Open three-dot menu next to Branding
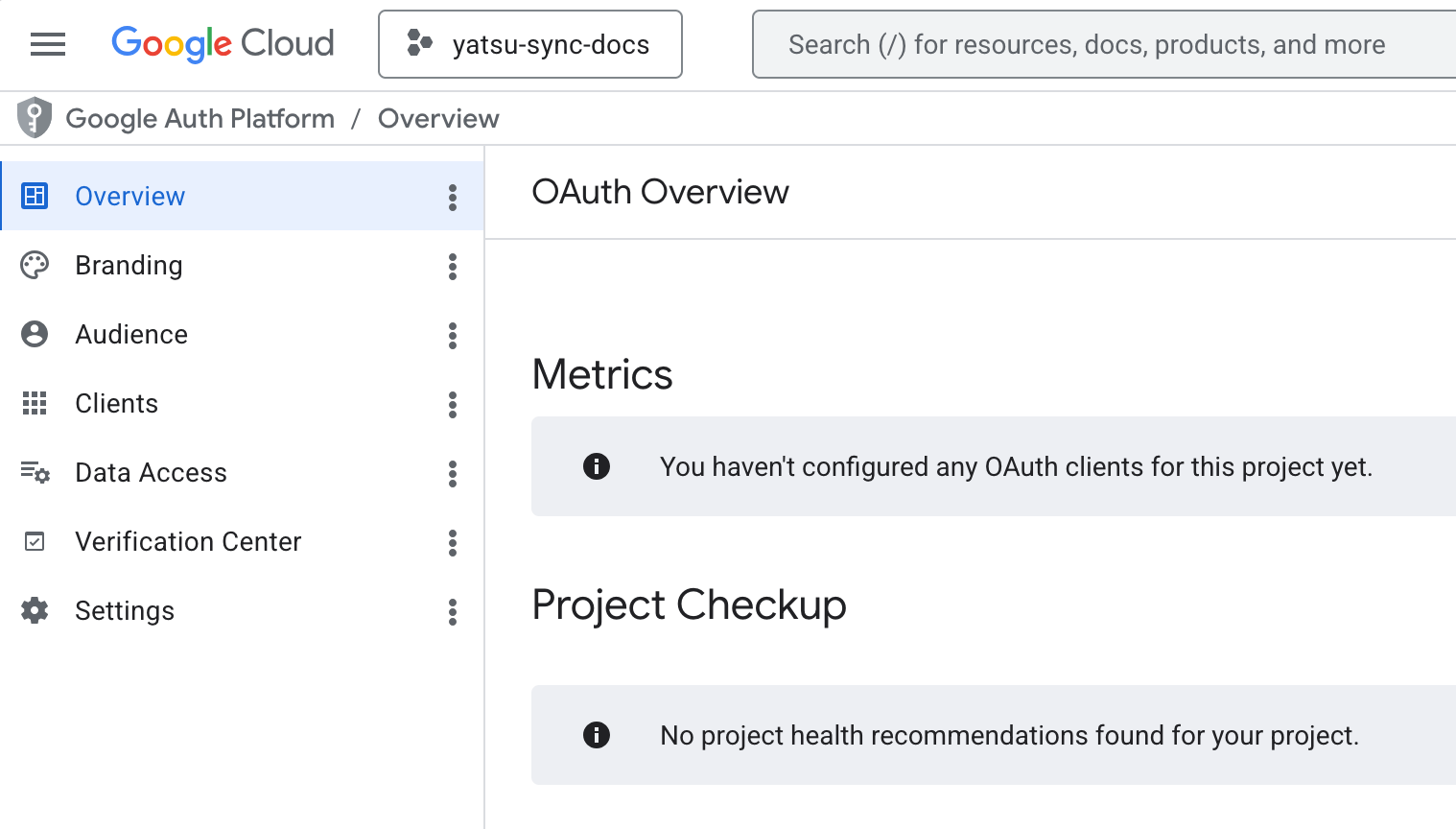Image resolution: width=1456 pixels, height=829 pixels. point(453,266)
